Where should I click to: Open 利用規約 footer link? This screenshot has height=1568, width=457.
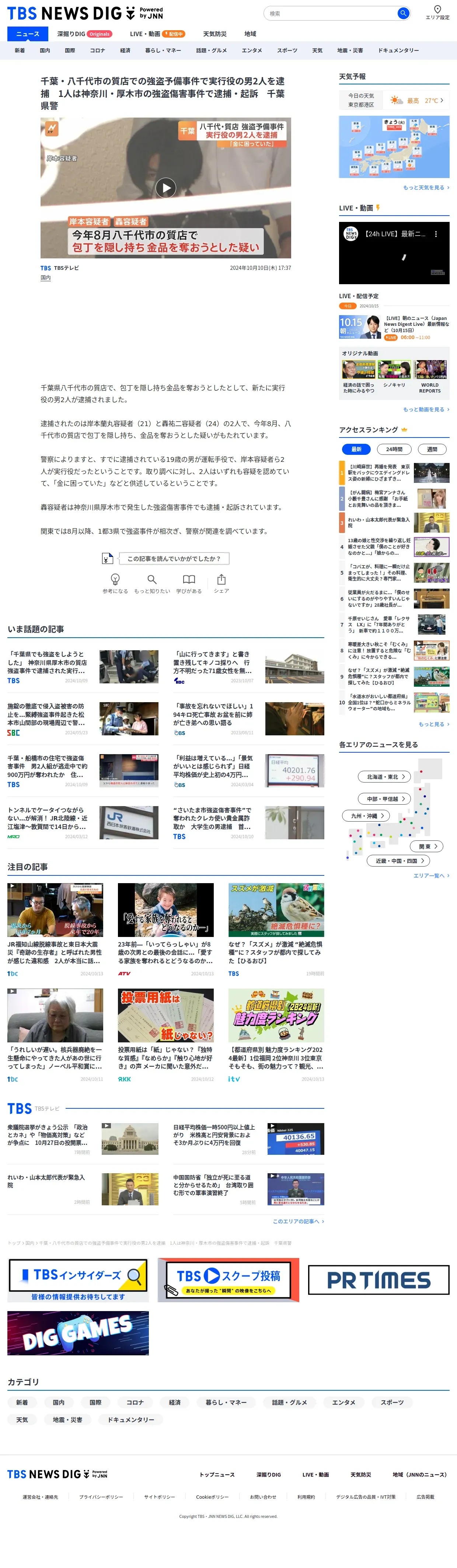(306, 1497)
